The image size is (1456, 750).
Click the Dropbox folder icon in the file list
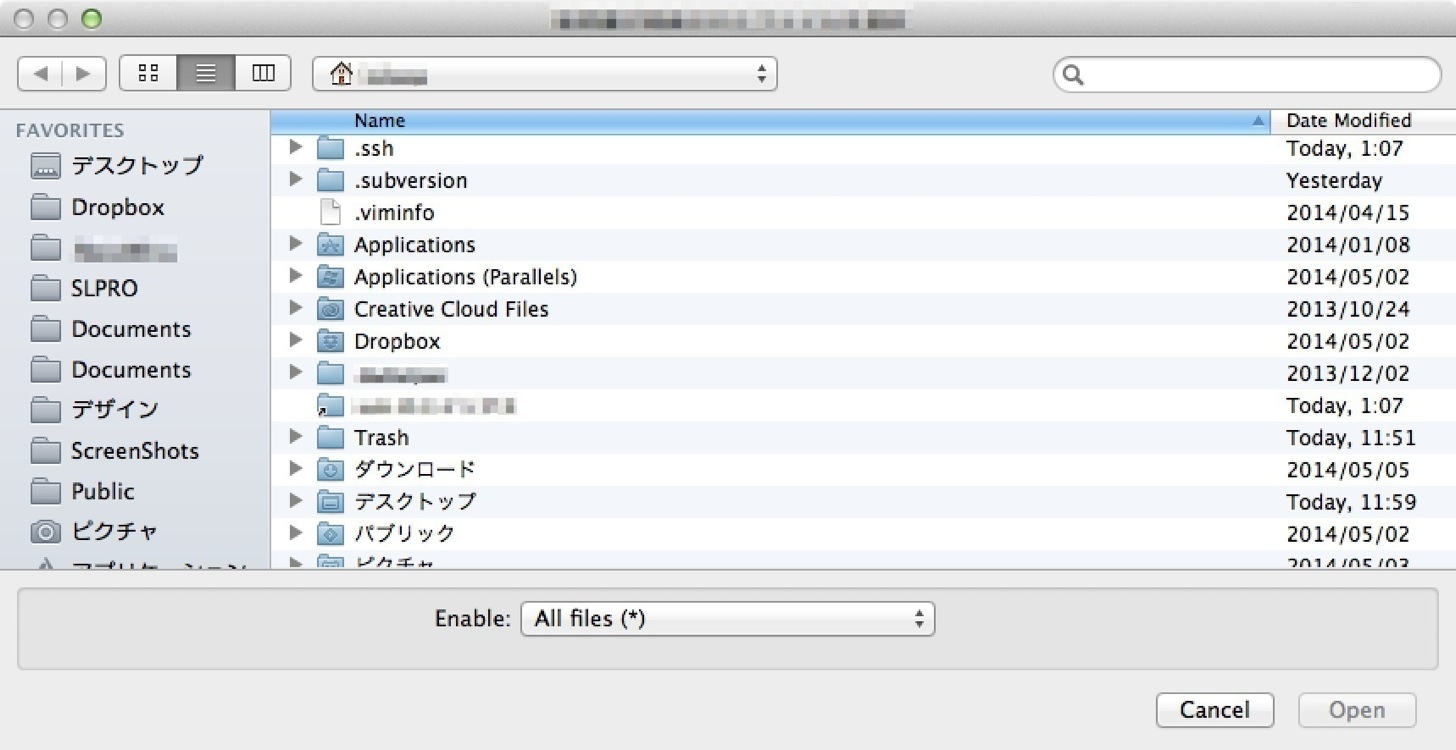click(330, 341)
